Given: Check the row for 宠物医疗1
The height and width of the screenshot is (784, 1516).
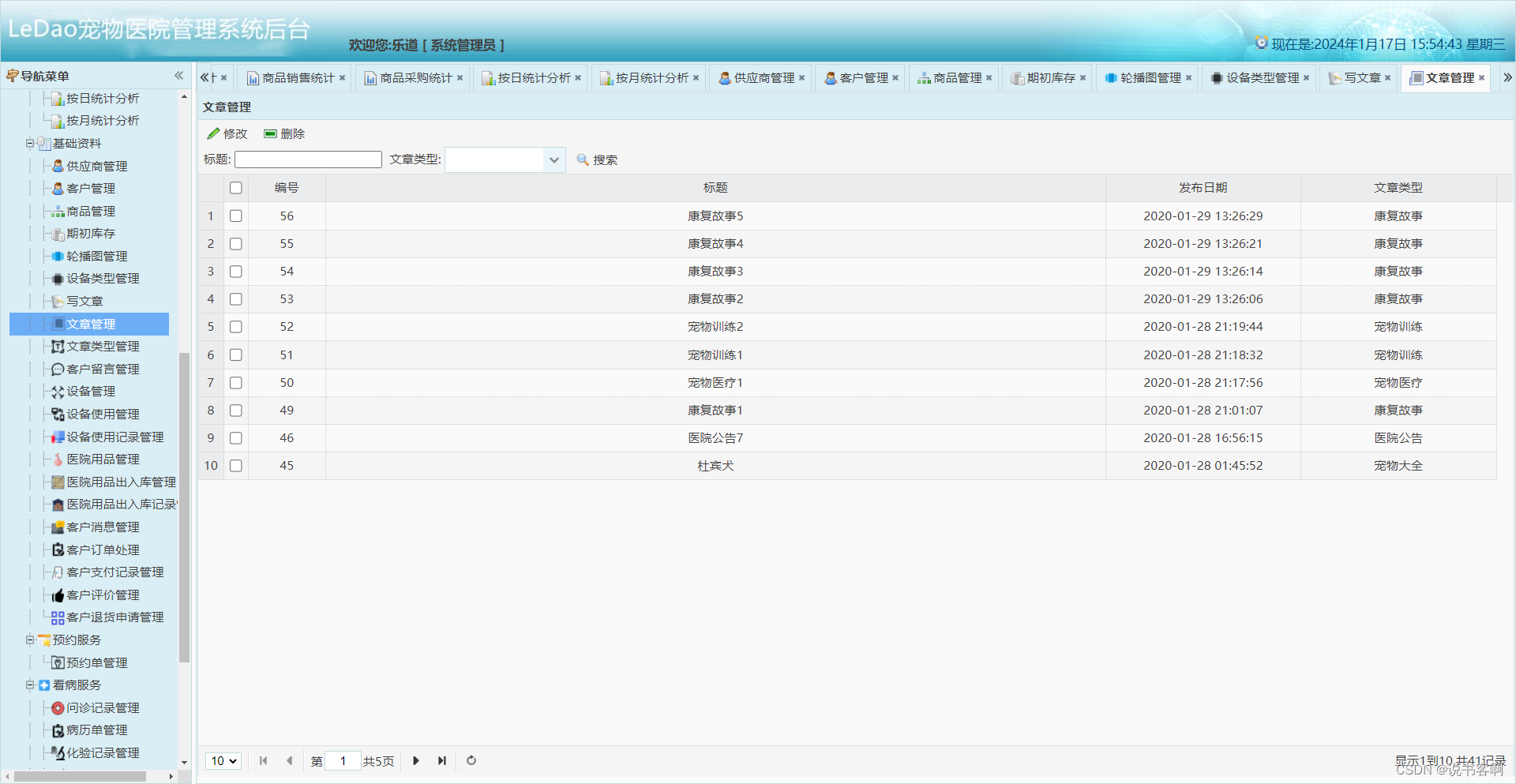Looking at the screenshot, I should pyautogui.click(x=236, y=383).
